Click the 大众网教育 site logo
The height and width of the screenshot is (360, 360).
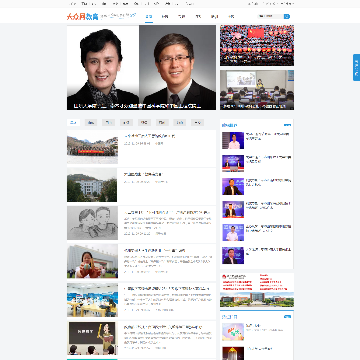click(83, 16)
